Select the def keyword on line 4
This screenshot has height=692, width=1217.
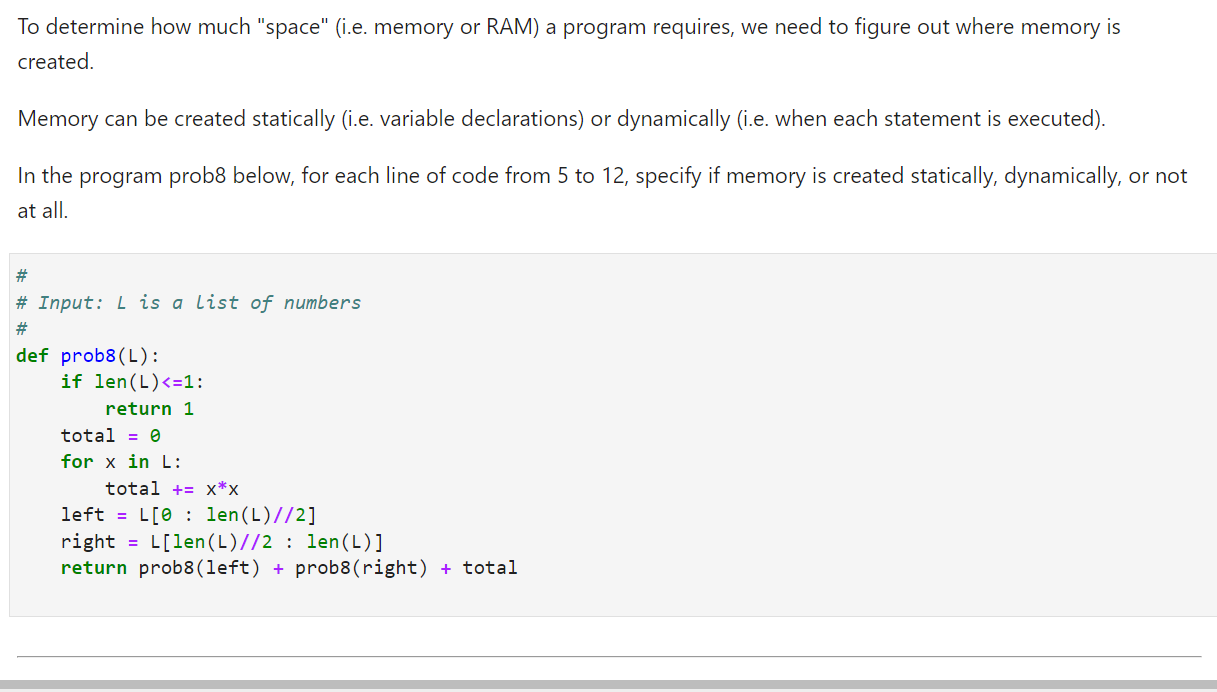click(x=32, y=355)
